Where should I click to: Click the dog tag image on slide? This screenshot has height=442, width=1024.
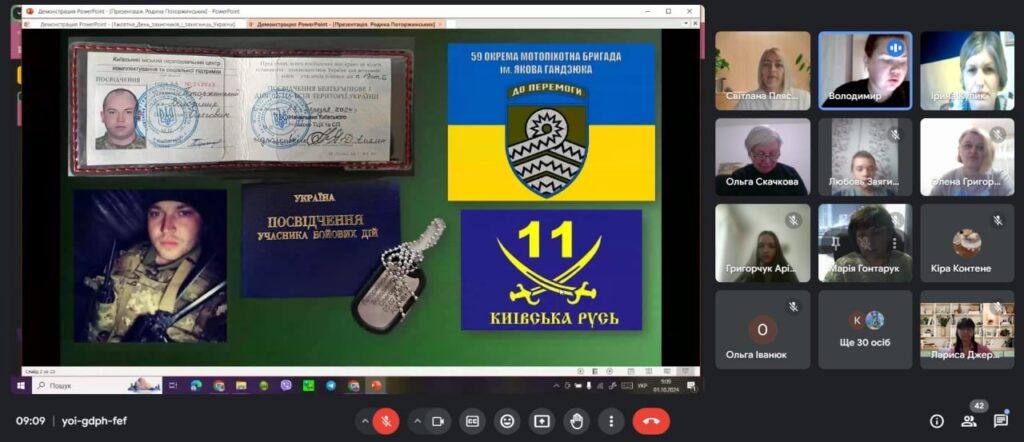click(x=398, y=277)
